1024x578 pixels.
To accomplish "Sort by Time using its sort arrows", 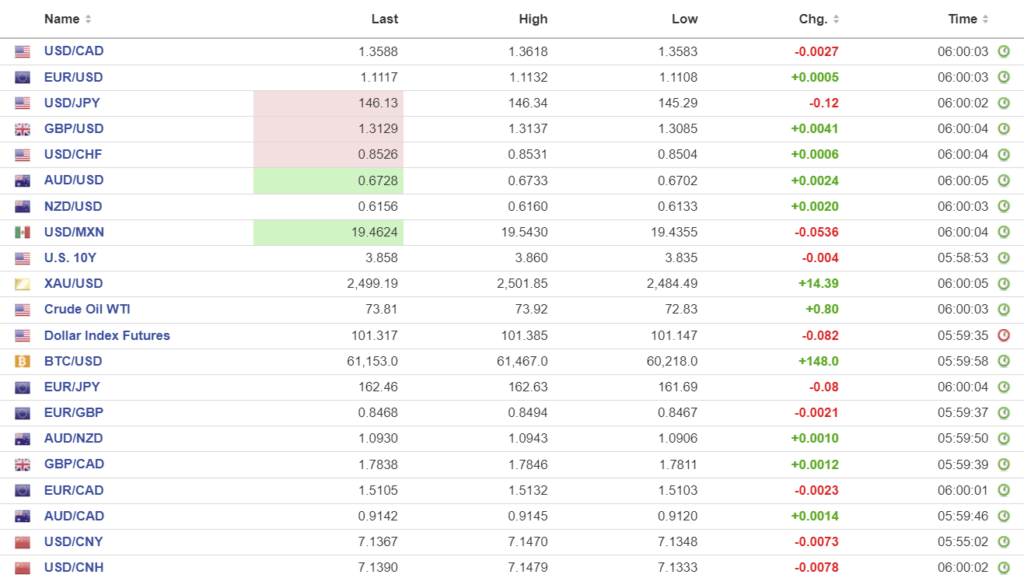I will (x=986, y=19).
